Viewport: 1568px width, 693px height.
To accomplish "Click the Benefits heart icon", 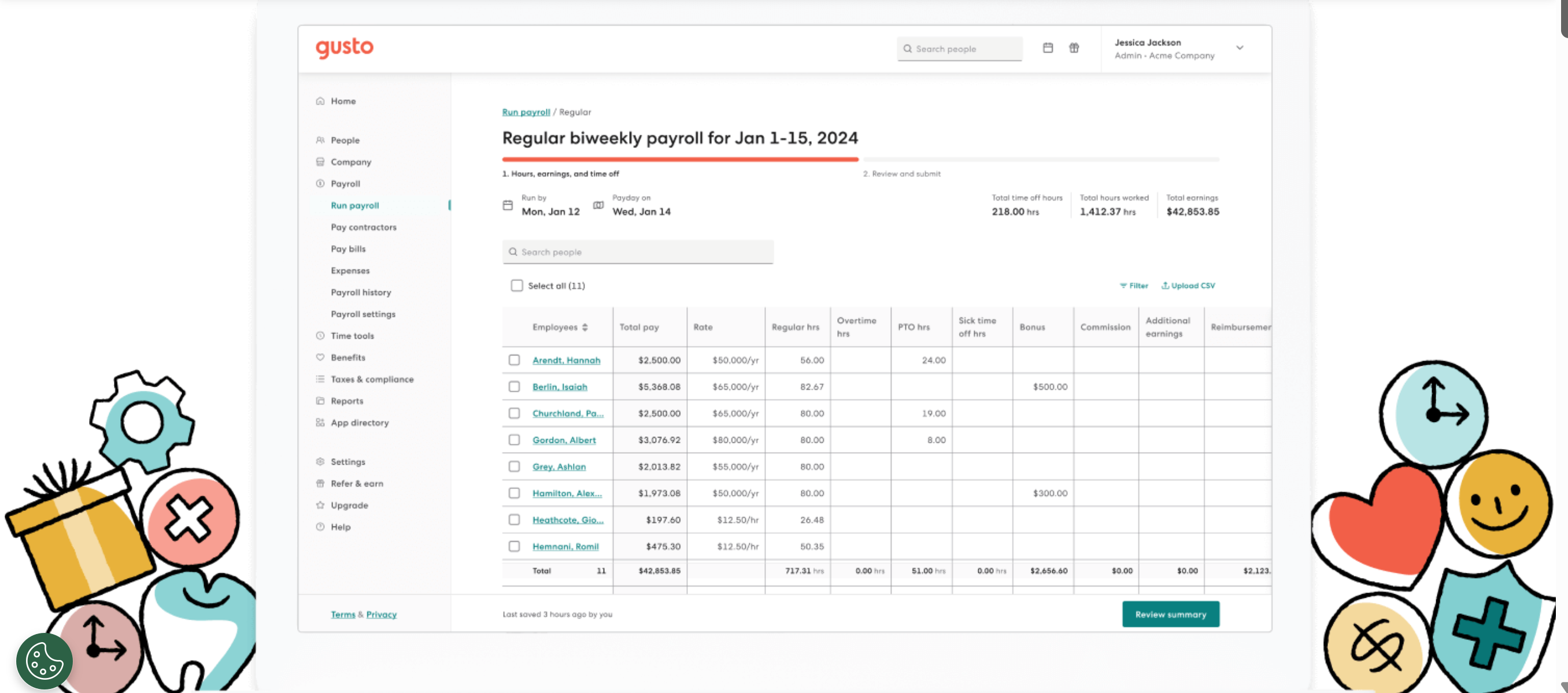I will 320,357.
